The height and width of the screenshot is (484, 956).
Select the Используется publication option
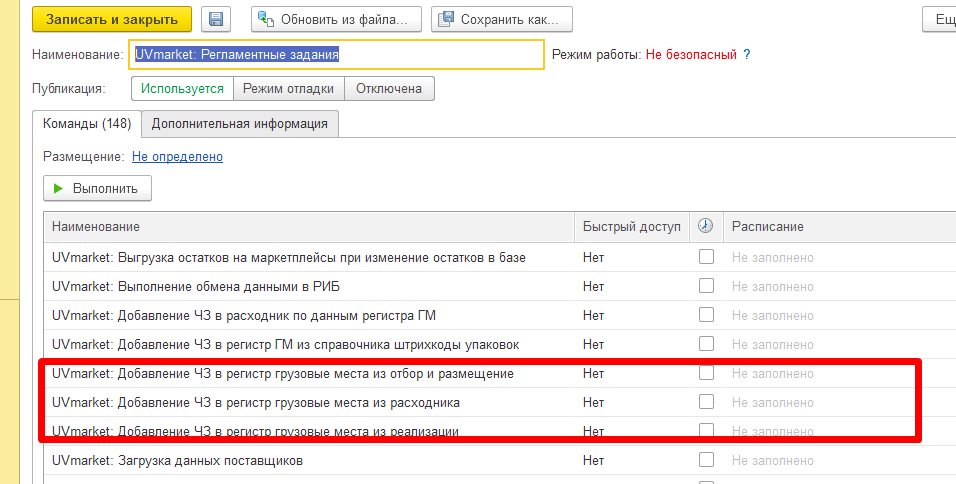(x=182, y=88)
